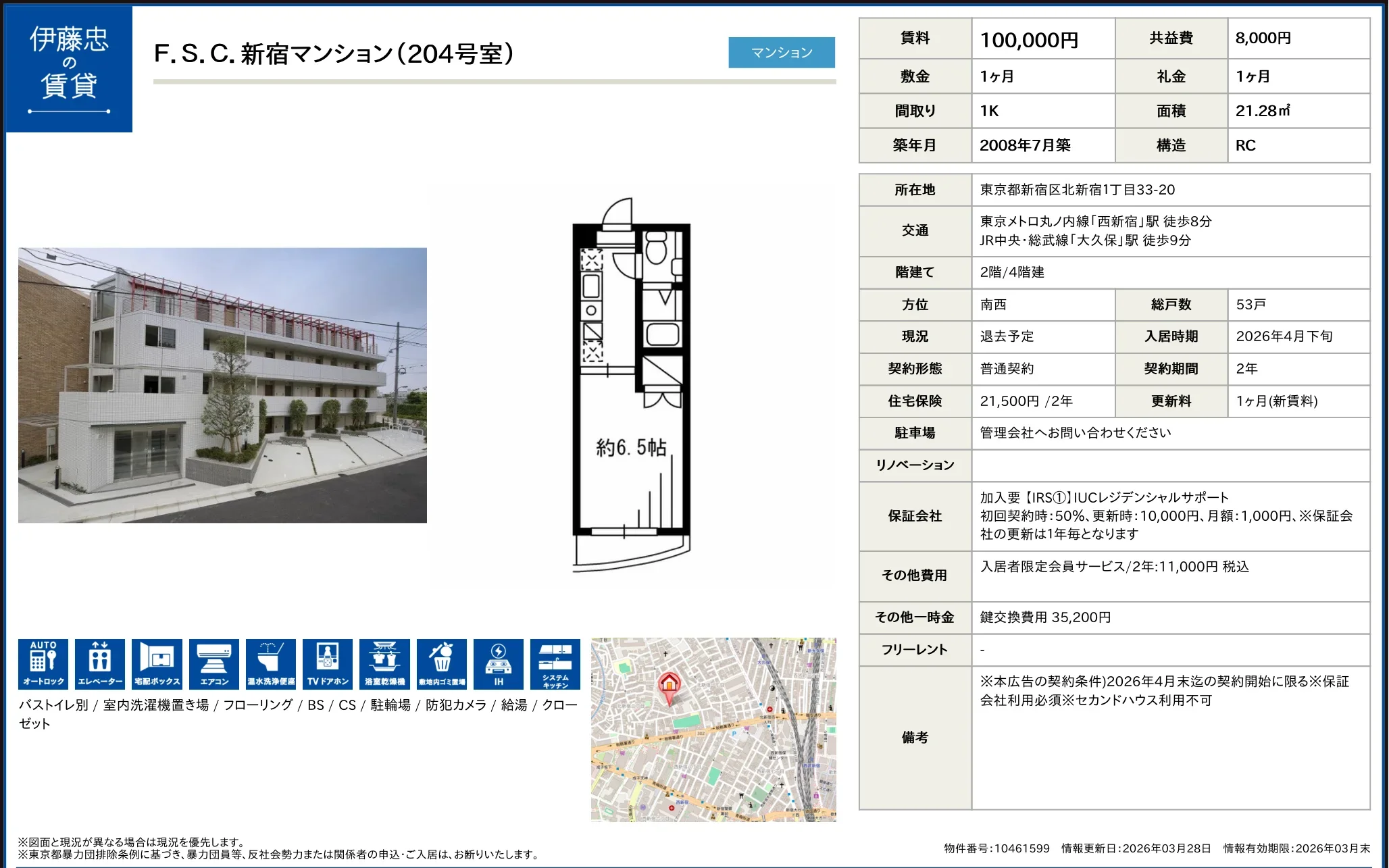Screen dimensions: 1389x868
Task: Click the マンション property type badge
Action: [x=782, y=52]
